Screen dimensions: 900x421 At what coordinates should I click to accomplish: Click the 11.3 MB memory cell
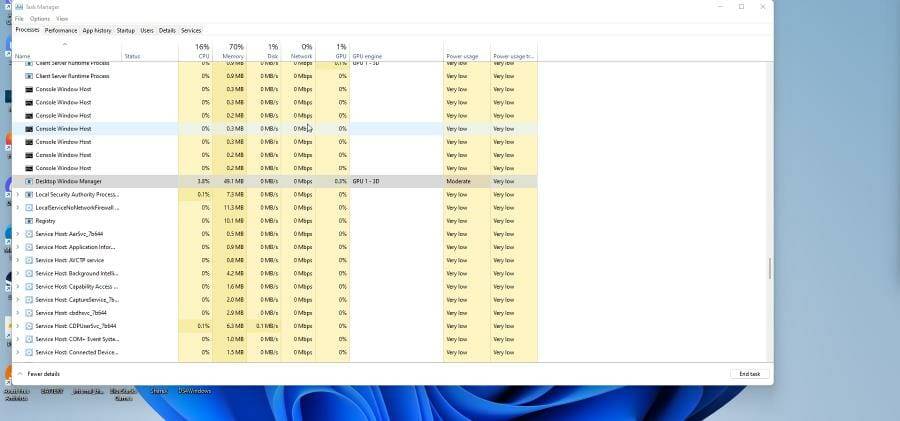229,208
